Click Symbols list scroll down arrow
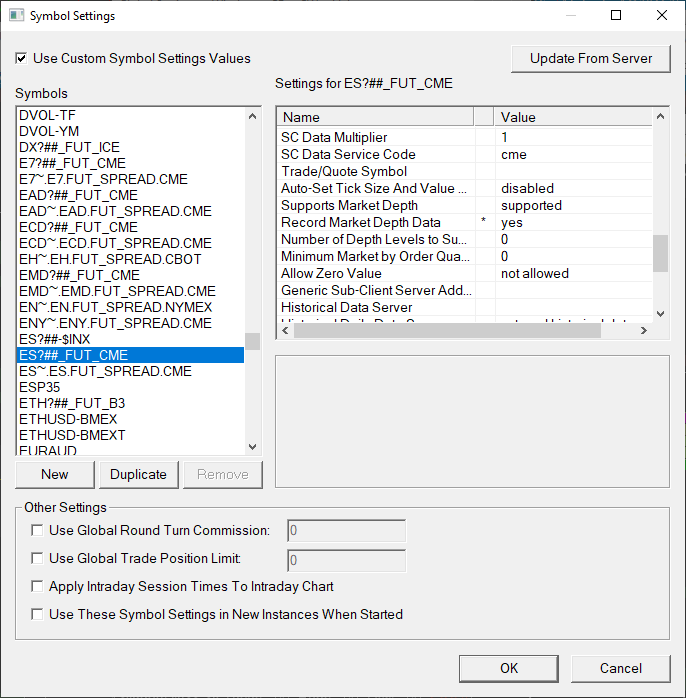The image size is (686, 698). [252, 446]
